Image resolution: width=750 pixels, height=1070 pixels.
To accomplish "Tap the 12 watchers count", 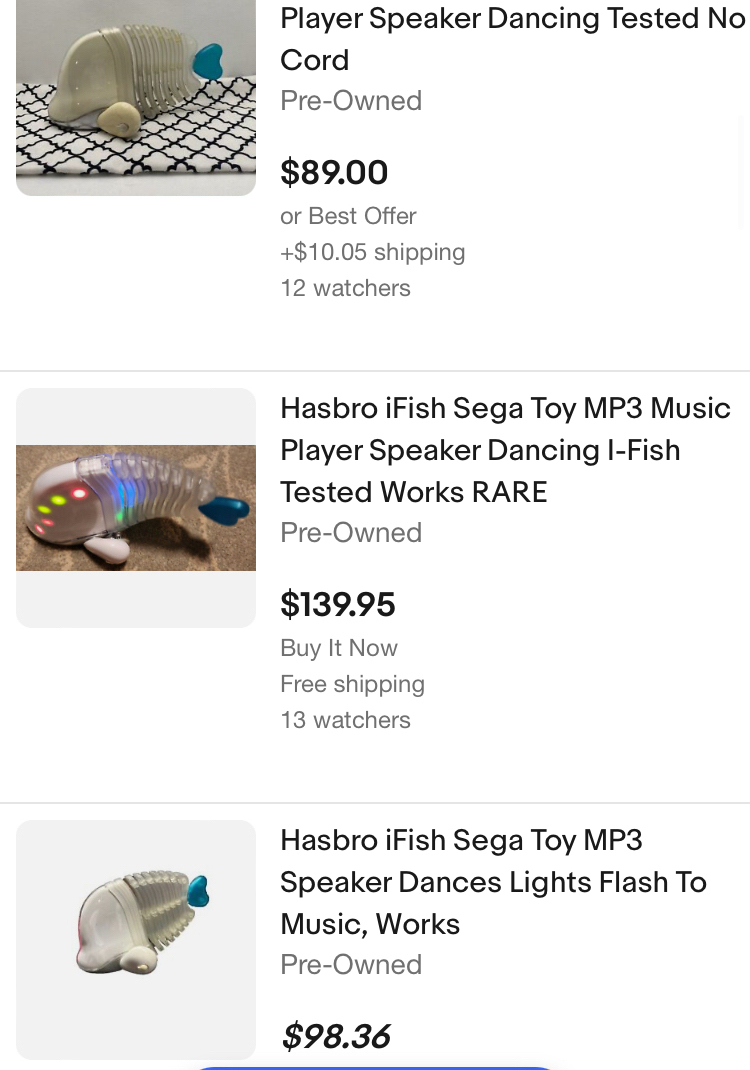I will click(345, 288).
